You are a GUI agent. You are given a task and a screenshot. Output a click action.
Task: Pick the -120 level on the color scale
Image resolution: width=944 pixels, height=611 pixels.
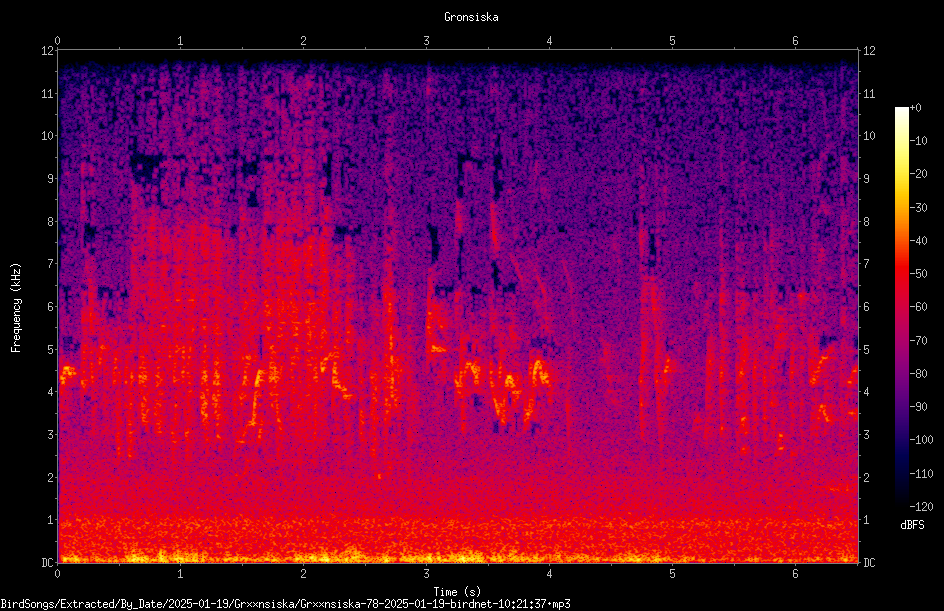click(x=921, y=506)
